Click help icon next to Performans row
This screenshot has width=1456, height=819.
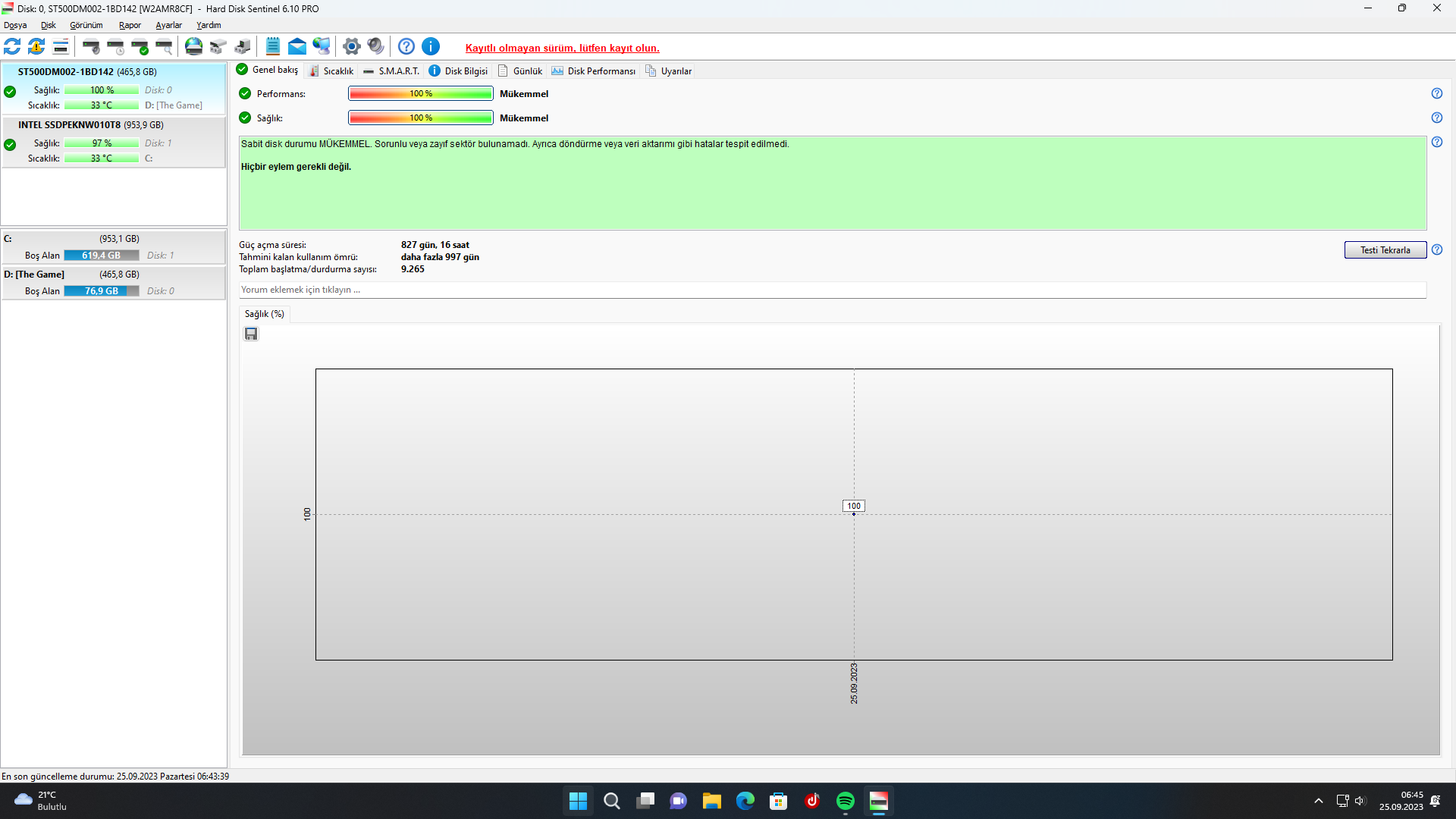click(x=1436, y=94)
